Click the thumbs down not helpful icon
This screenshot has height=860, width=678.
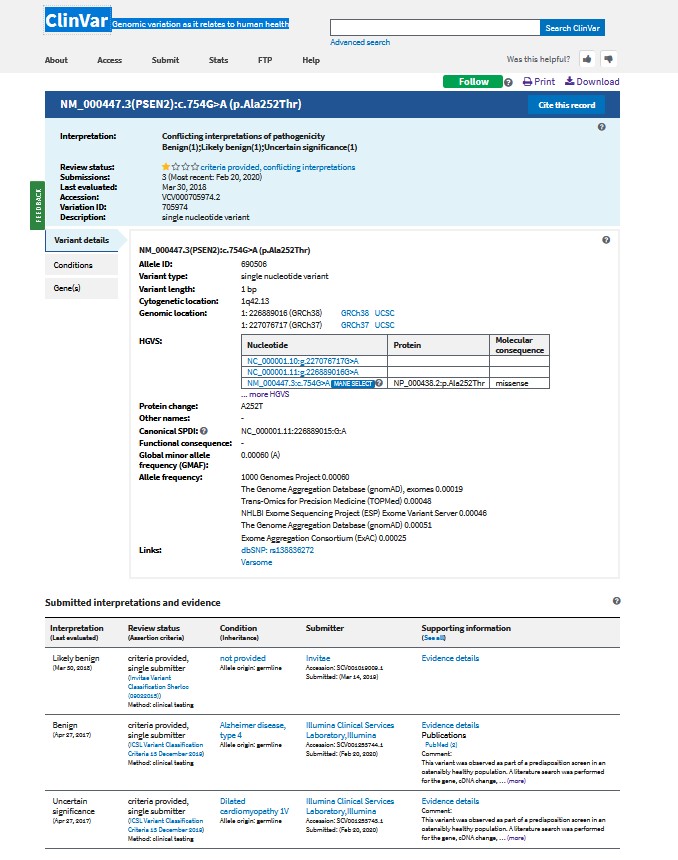[x=608, y=59]
